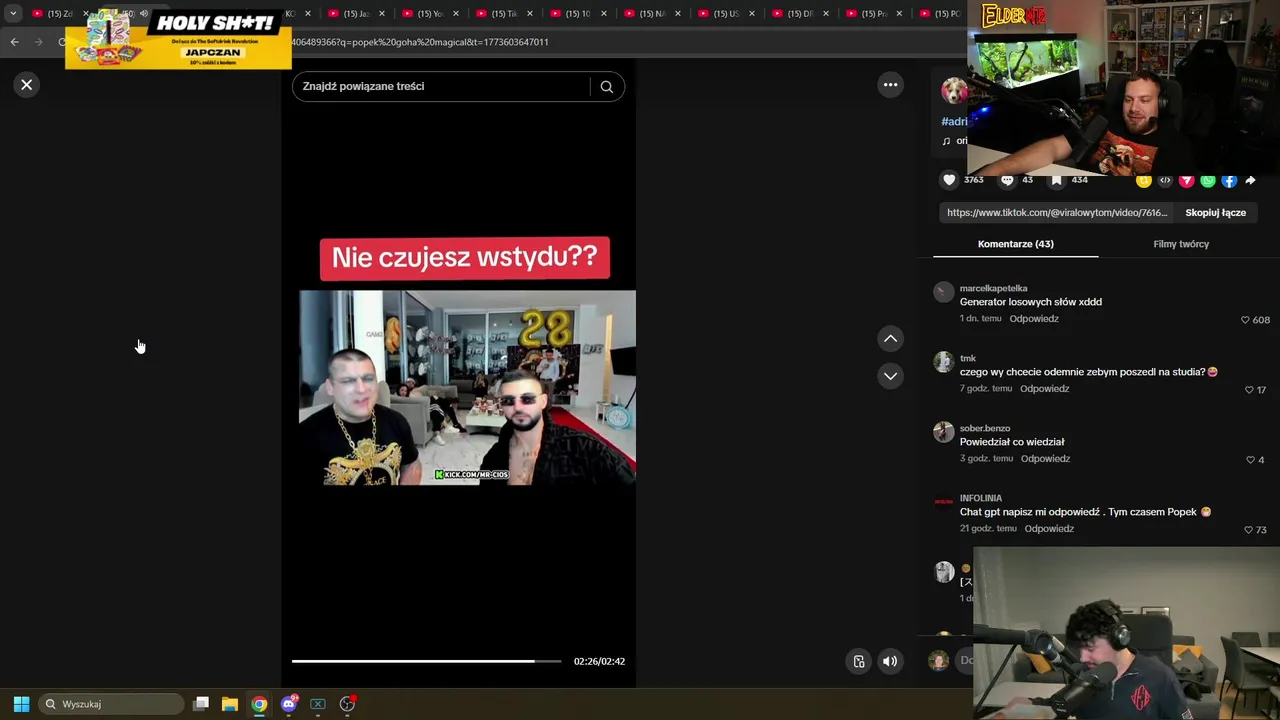Open the tab list dropdown arrow

pyautogui.click(x=13, y=13)
